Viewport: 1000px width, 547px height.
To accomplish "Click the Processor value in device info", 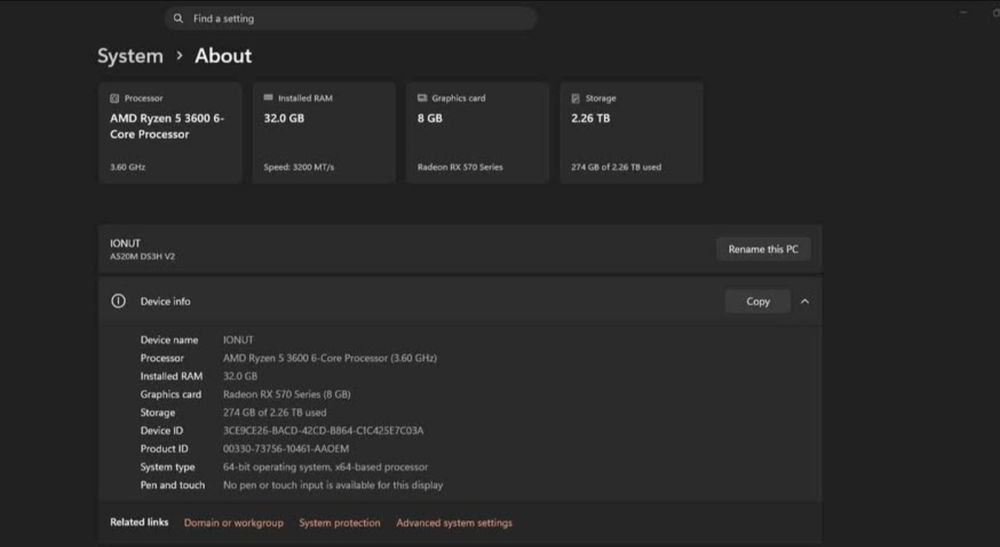I will click(x=330, y=358).
